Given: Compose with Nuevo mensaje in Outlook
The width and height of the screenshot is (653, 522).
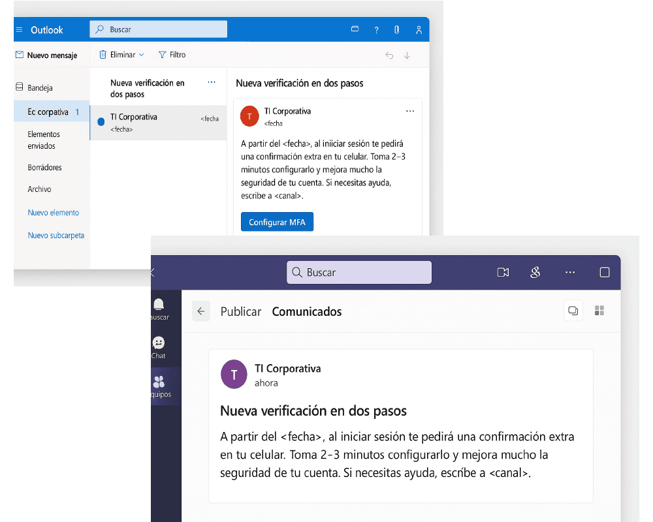Looking at the screenshot, I should point(46,55).
